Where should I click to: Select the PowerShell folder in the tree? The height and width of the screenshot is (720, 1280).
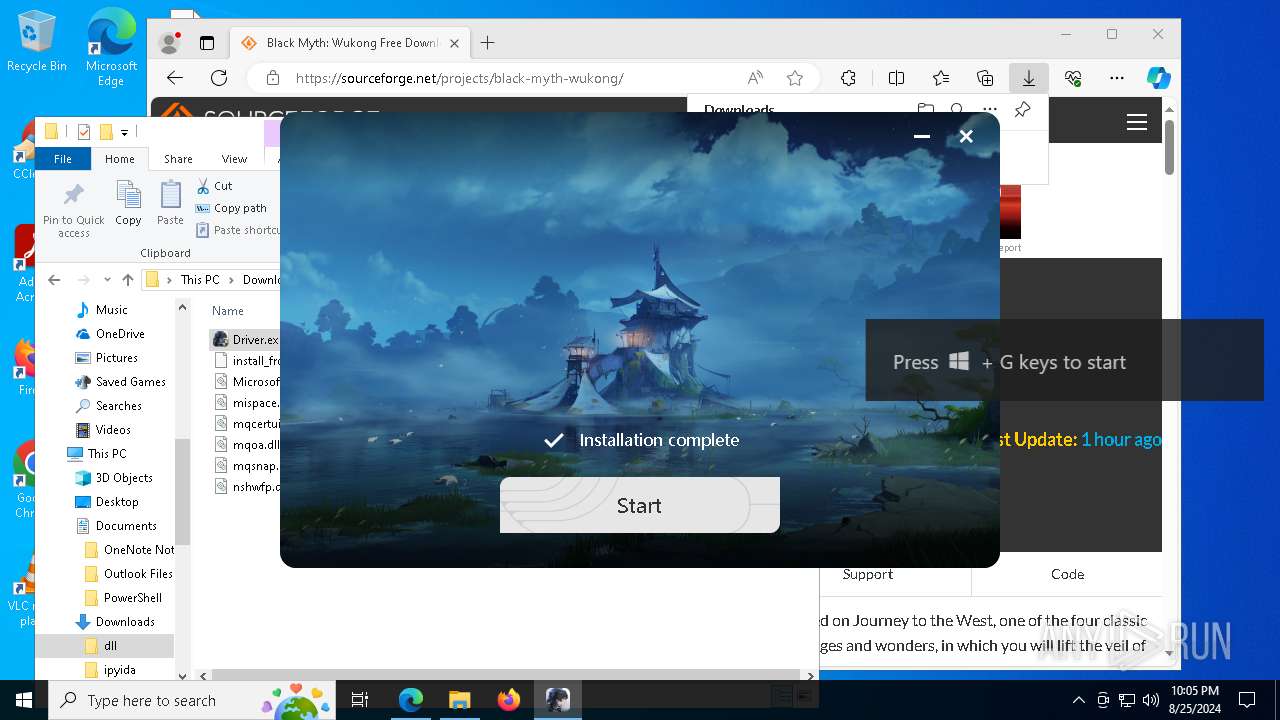point(132,598)
